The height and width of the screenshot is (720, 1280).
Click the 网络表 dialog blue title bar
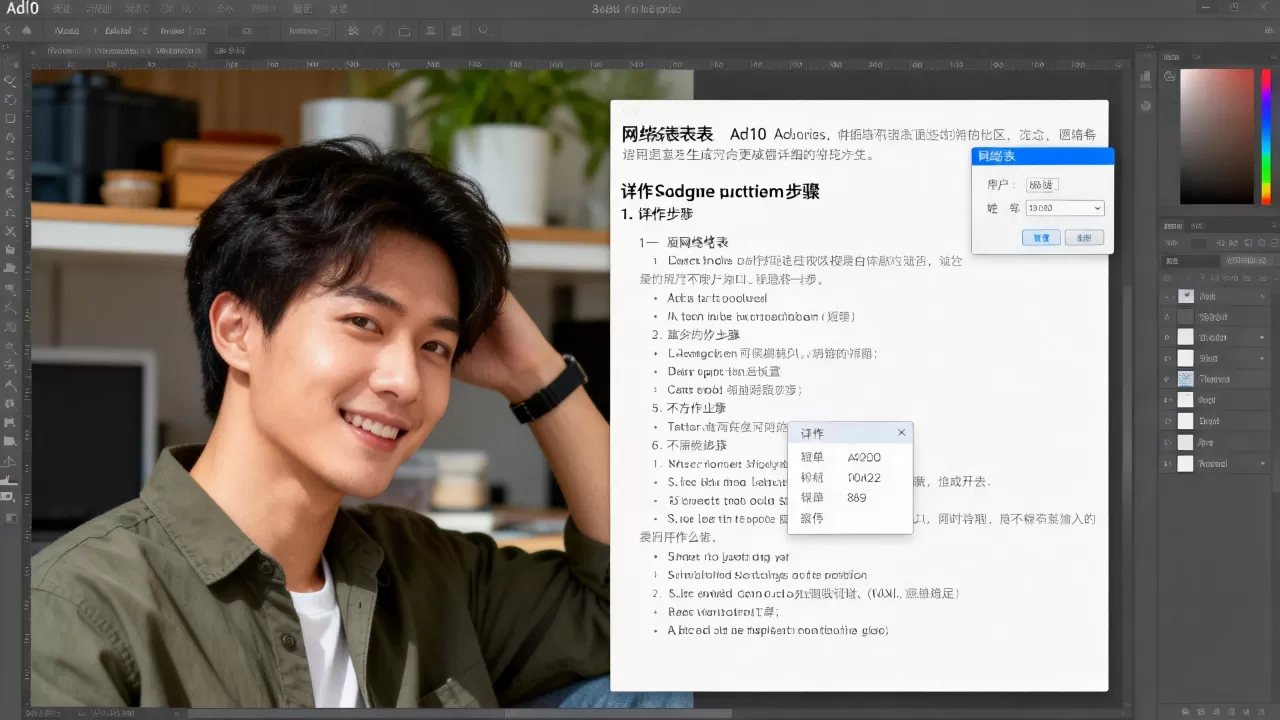(1042, 156)
